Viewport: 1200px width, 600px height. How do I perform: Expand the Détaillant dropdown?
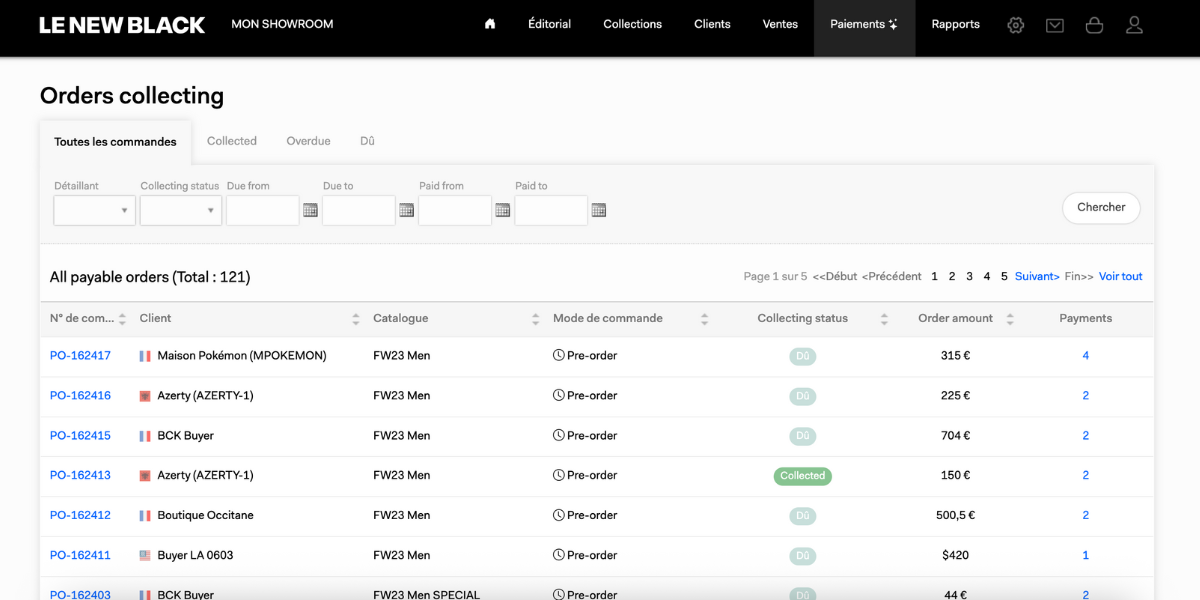[95, 210]
